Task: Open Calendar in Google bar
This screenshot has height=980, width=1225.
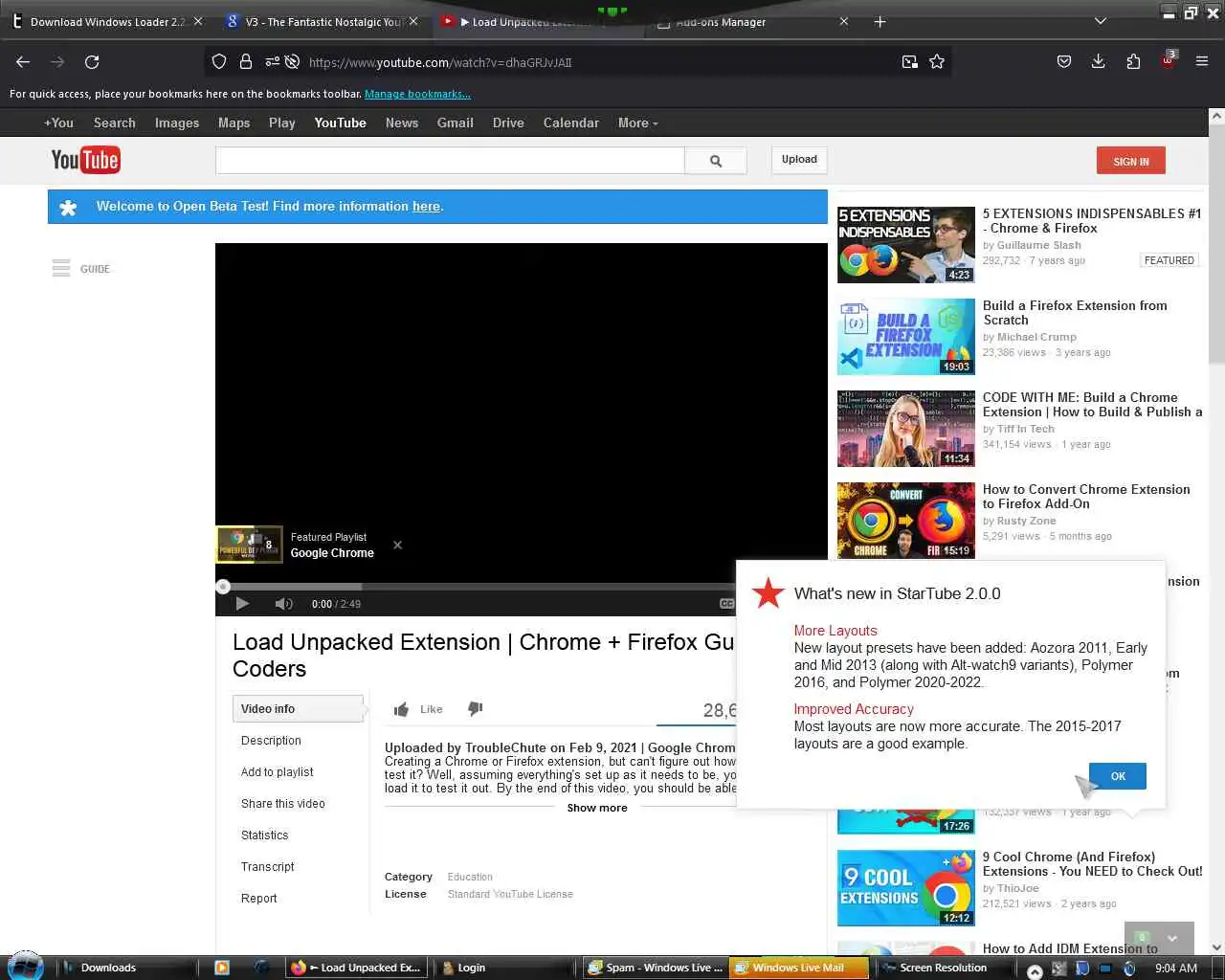Action: click(x=571, y=122)
